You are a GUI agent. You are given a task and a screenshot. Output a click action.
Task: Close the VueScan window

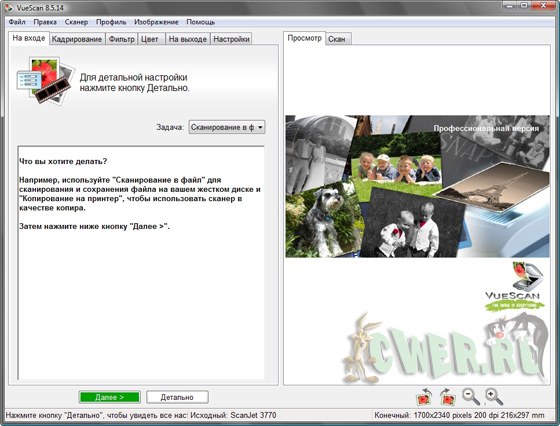(x=544, y=6)
